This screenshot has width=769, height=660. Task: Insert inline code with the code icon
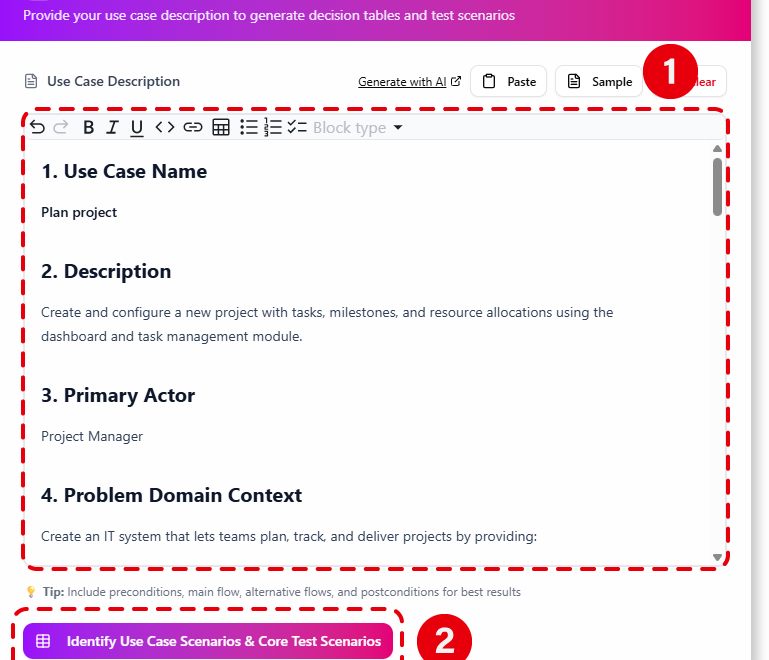pos(165,127)
